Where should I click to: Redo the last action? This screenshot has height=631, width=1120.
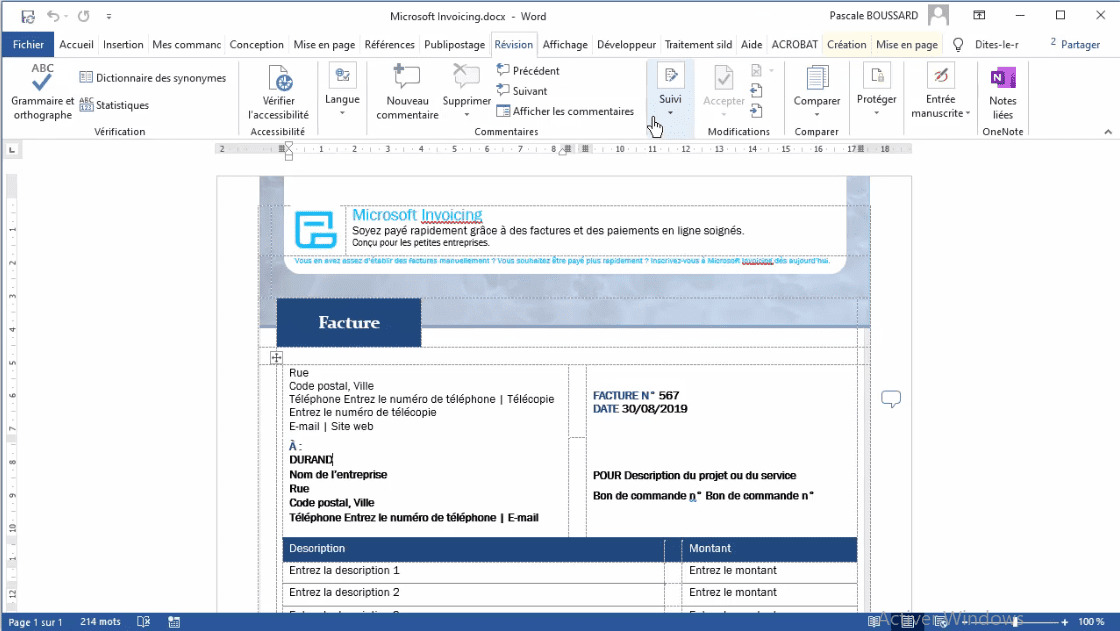point(84,16)
